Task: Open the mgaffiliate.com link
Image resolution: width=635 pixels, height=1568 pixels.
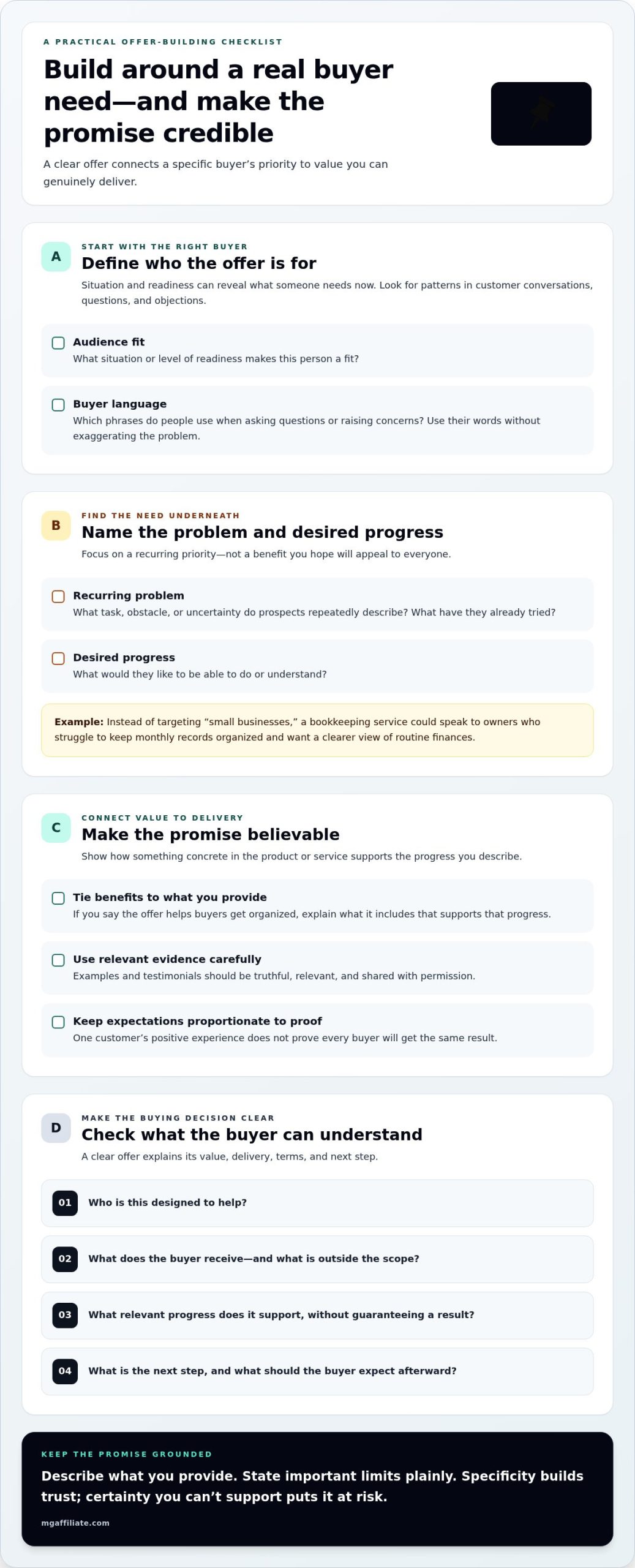Action: pos(75,1523)
